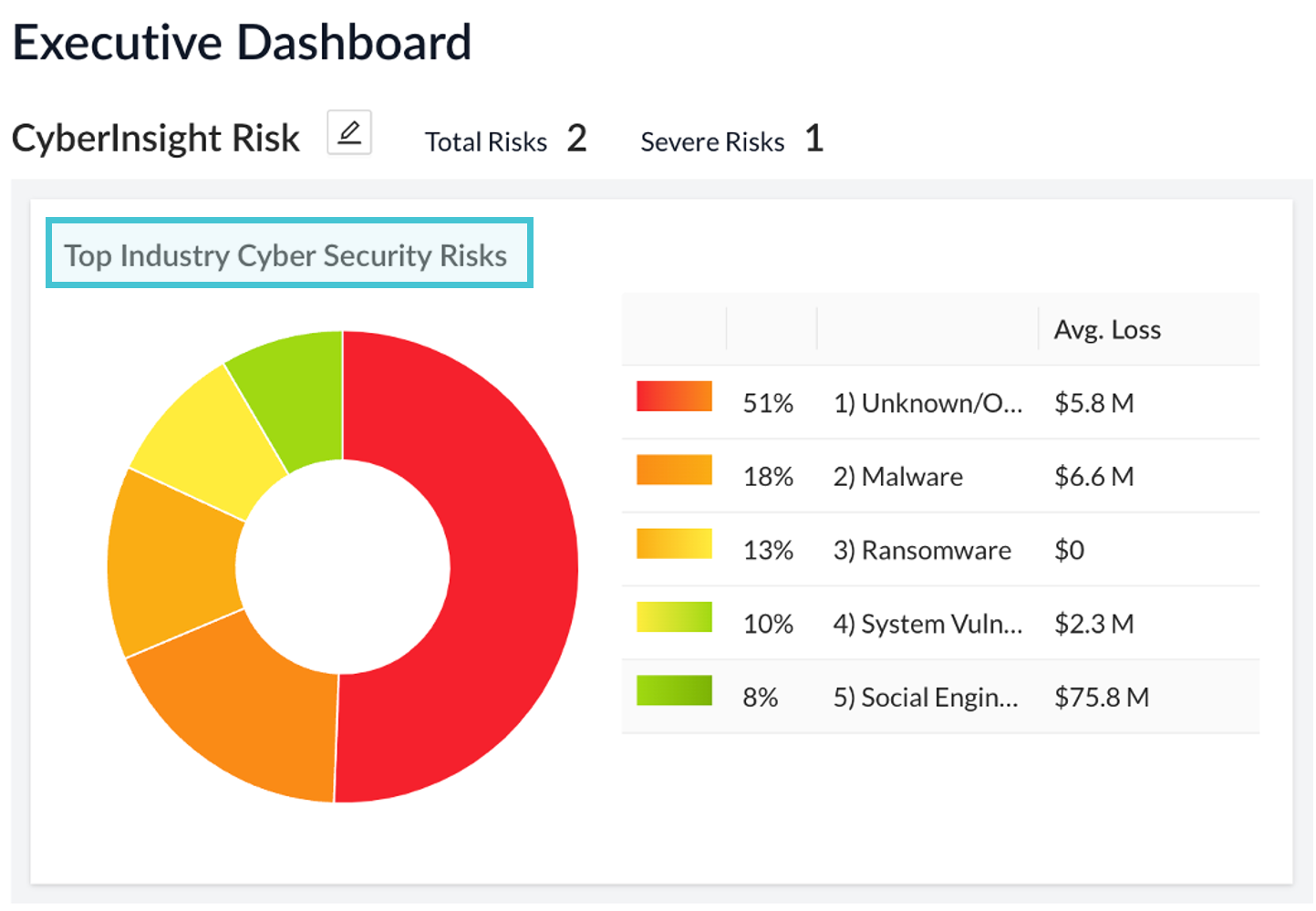The height and width of the screenshot is (911, 1316).
Task: Click the System Vuln... legend swatch
Action: 674,617
